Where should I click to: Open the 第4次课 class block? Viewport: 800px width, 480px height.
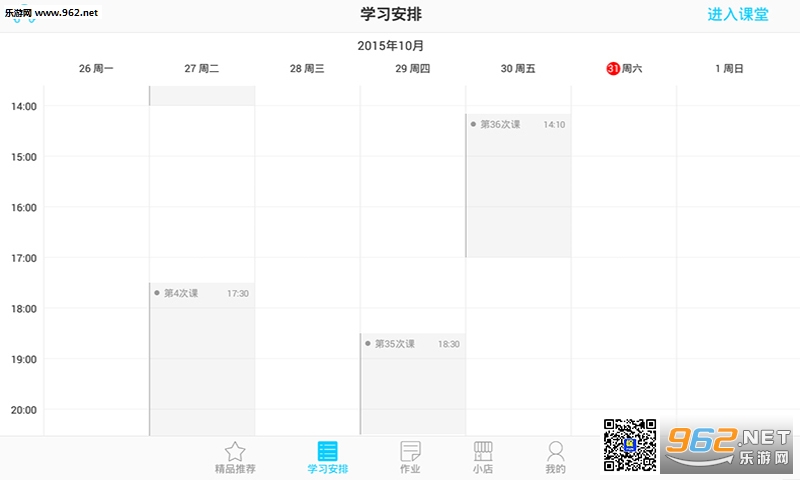coord(202,359)
